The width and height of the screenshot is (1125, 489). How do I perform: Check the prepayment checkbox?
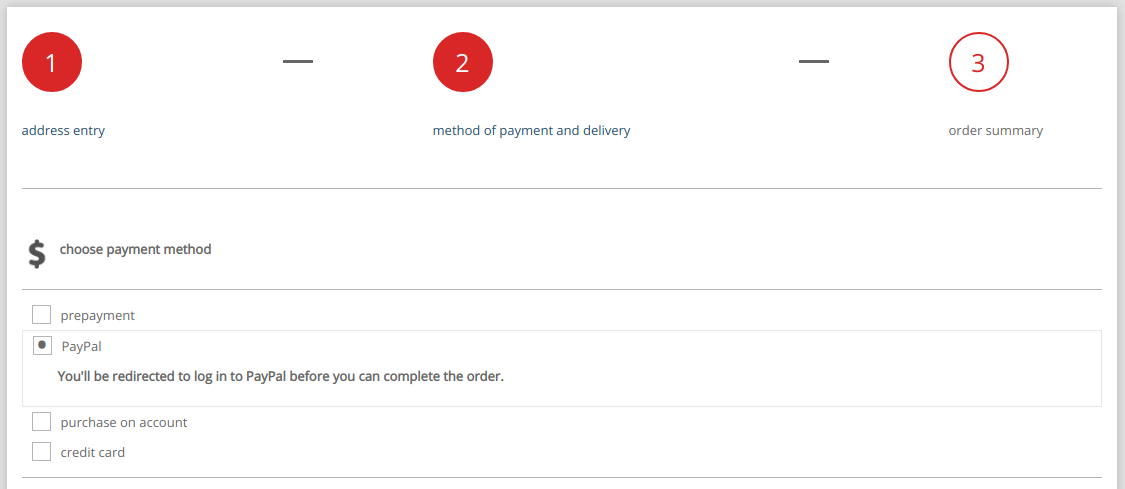(x=42, y=315)
